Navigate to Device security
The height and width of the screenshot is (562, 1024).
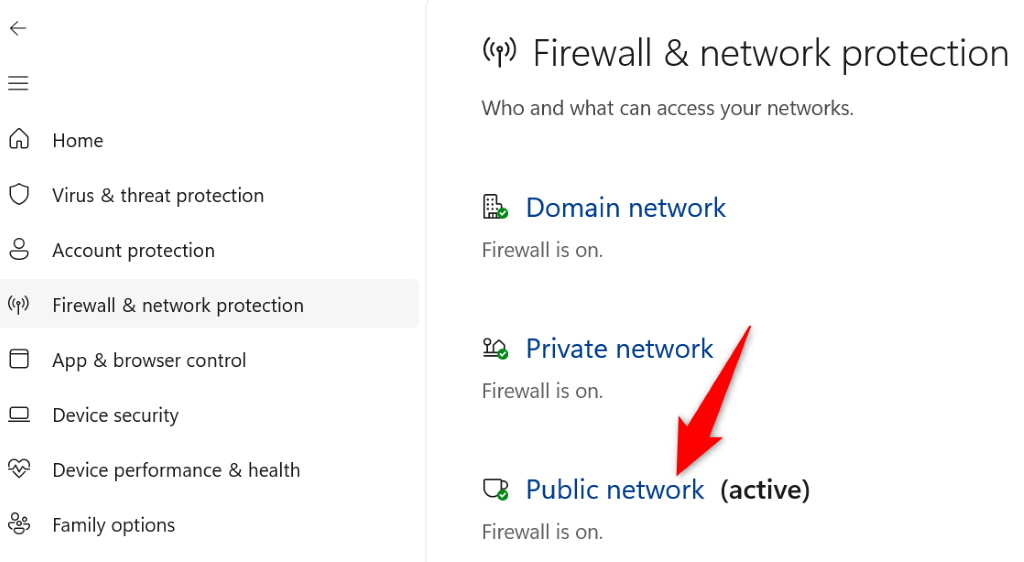[115, 415]
